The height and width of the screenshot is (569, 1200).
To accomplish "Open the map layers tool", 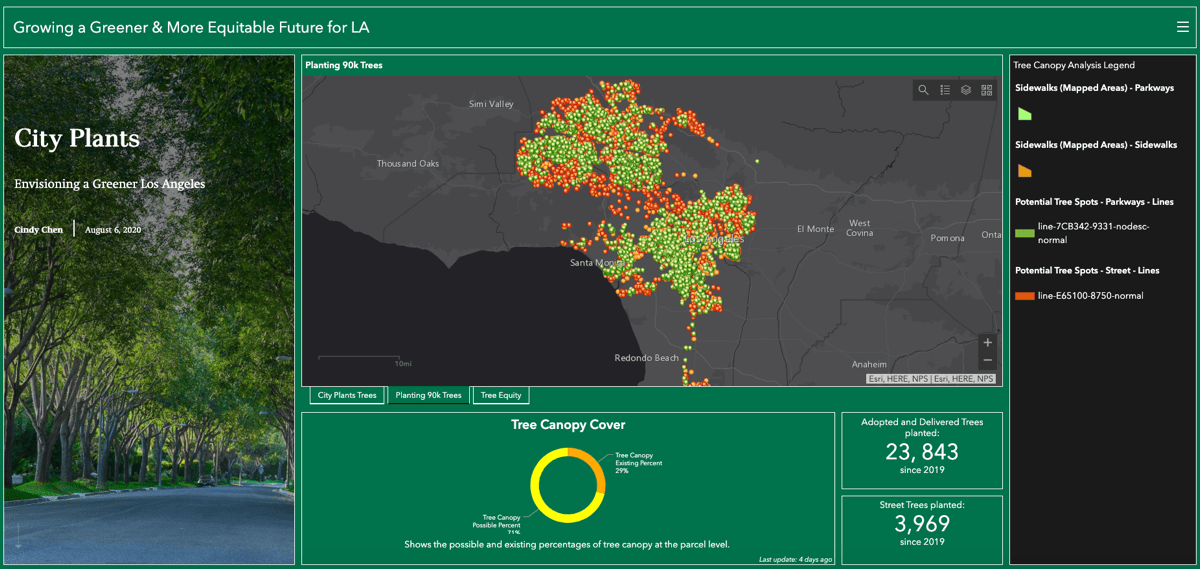I will [x=966, y=90].
